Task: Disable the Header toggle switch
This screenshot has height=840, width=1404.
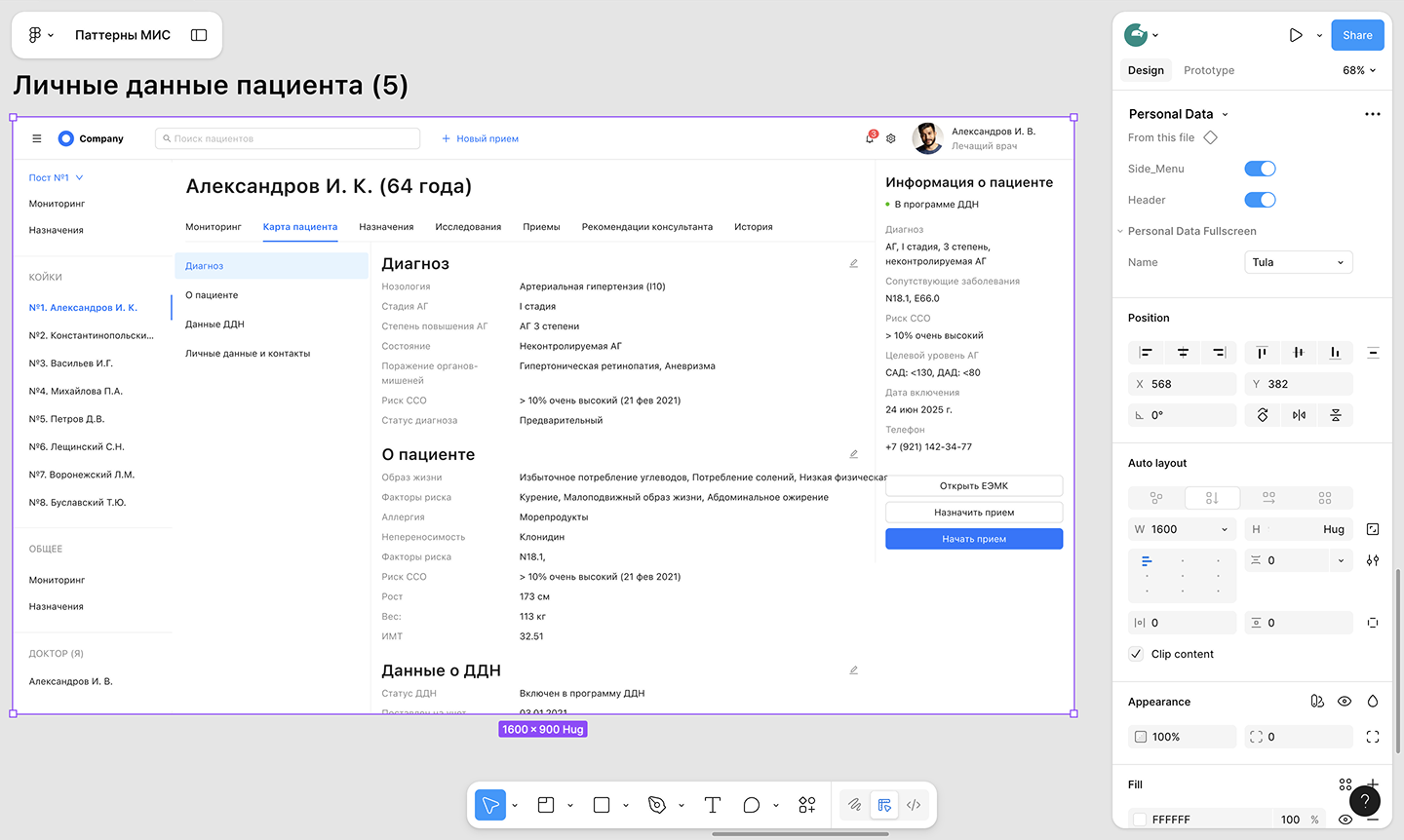Action: tap(1260, 200)
